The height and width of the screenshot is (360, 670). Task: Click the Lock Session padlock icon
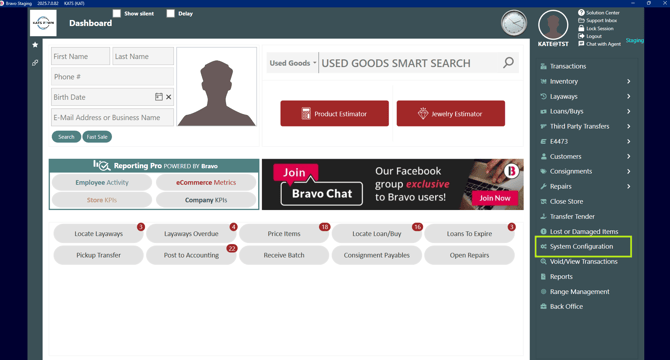pyautogui.click(x=581, y=28)
